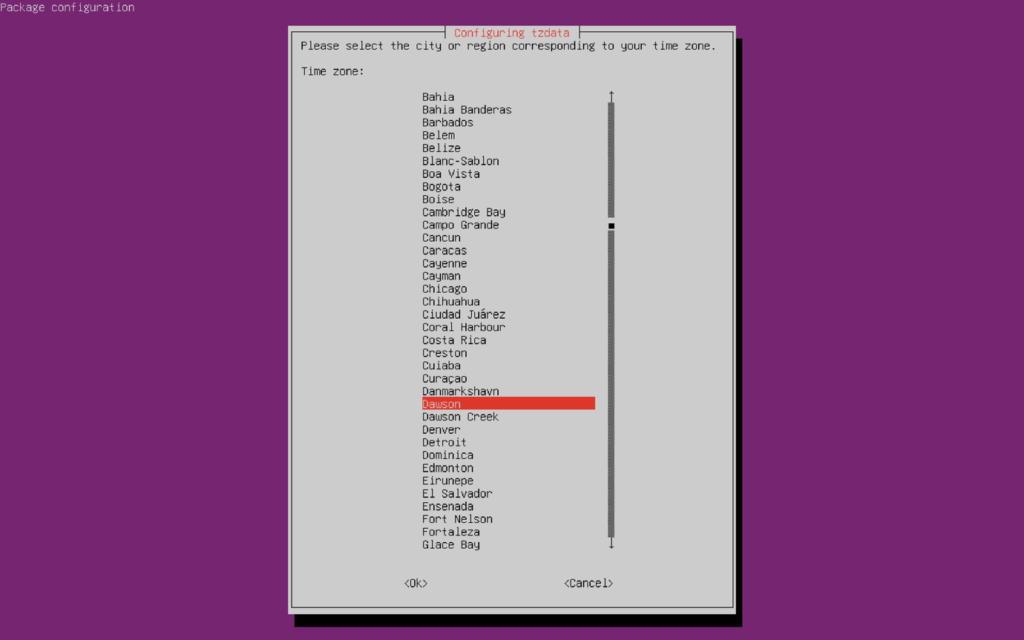Choose Edmonton in the time zone list
Screen dimensions: 1024x640
pos(447,467)
